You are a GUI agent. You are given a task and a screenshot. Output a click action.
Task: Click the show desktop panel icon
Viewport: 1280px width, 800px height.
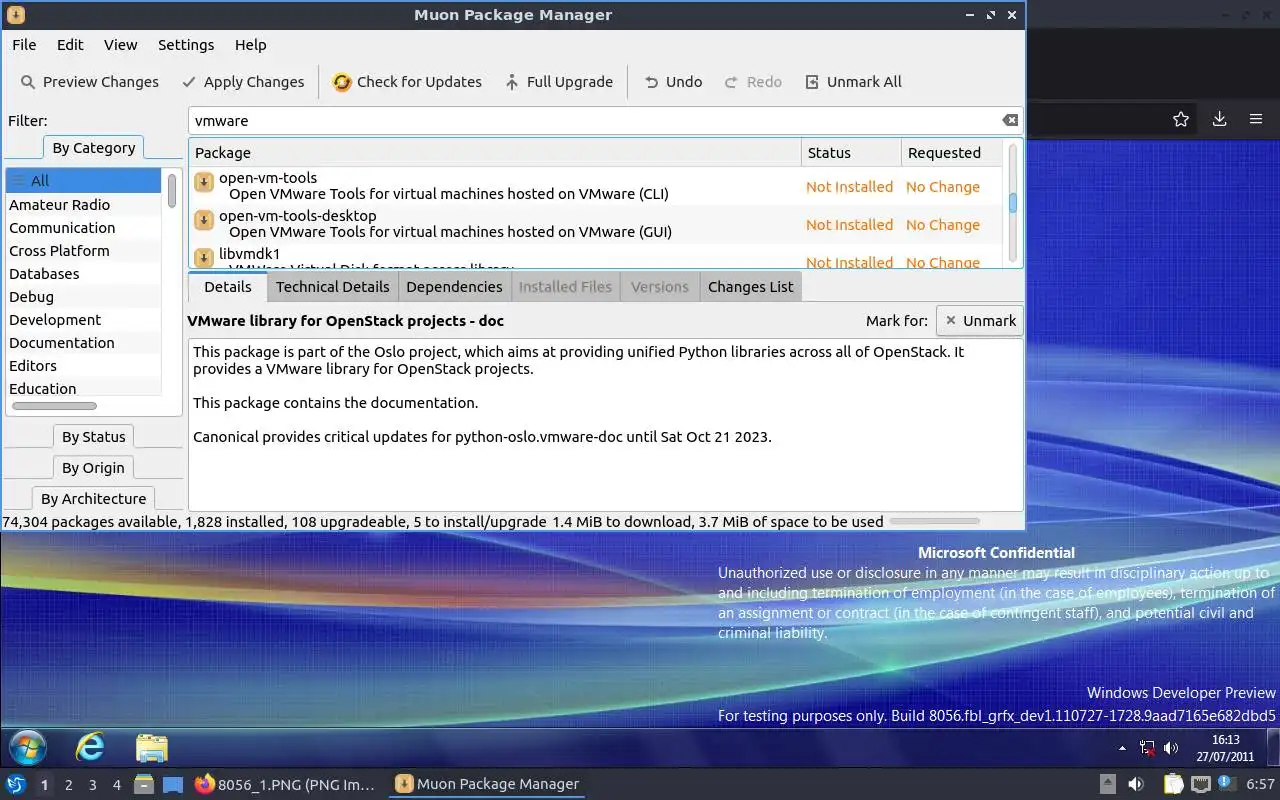point(173,785)
